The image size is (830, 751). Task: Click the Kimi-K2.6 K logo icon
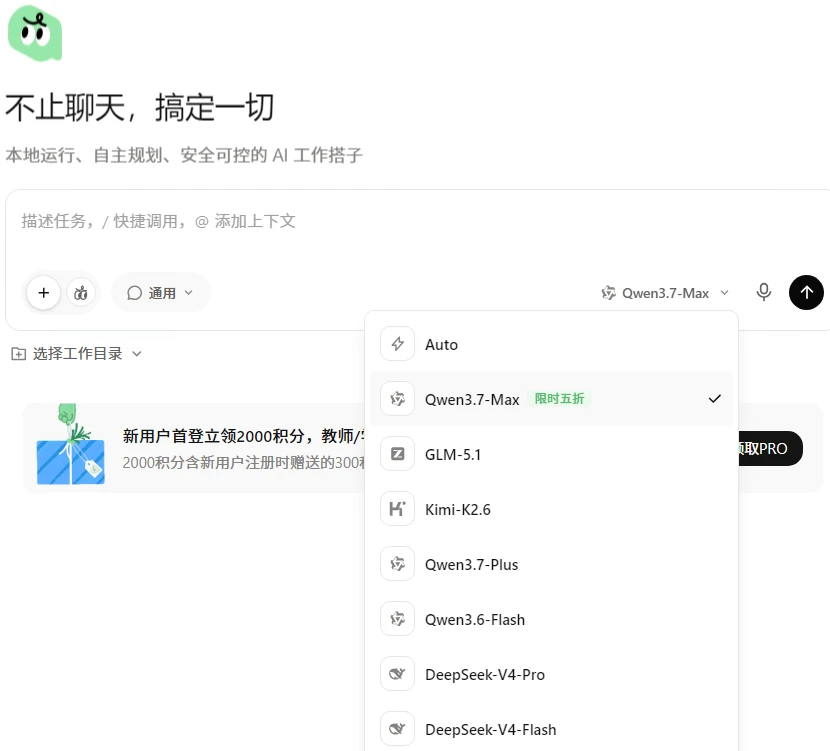[398, 509]
